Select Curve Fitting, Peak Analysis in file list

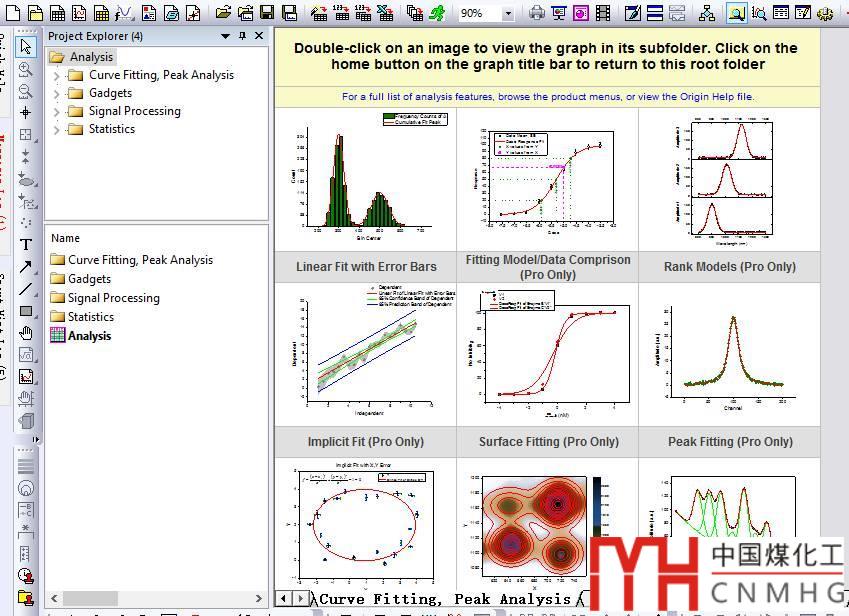(132, 260)
